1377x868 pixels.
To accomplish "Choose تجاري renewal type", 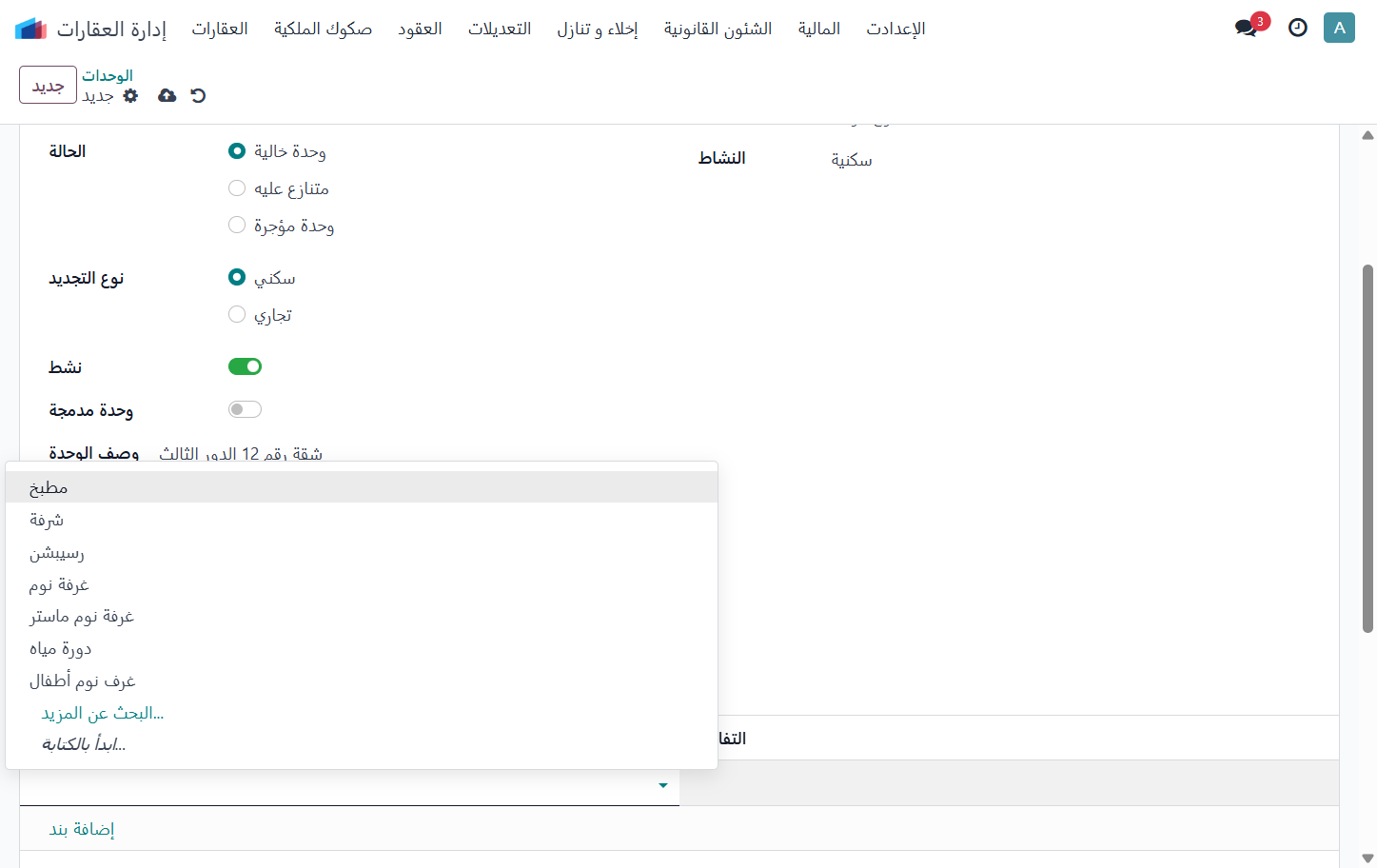I will [237, 314].
